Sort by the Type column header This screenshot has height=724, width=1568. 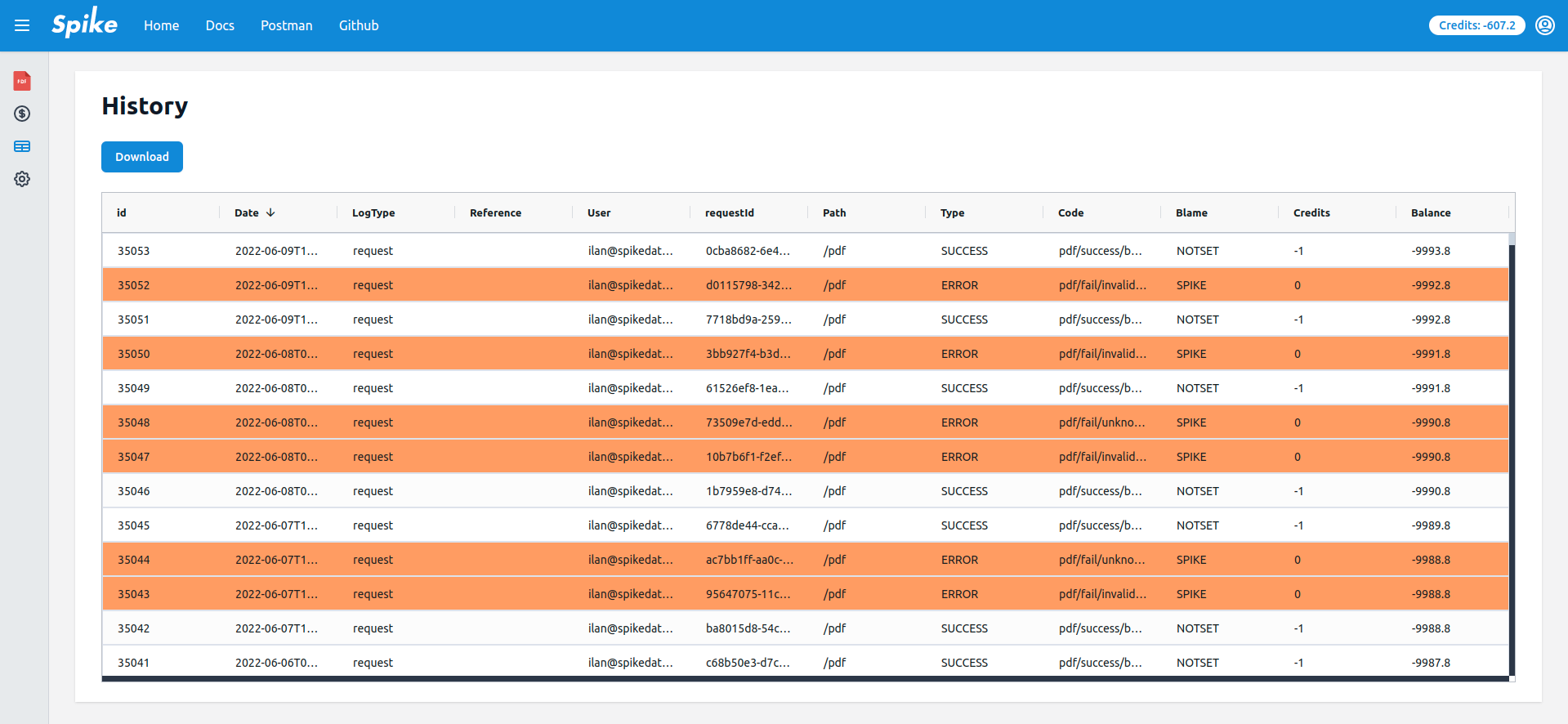(952, 212)
